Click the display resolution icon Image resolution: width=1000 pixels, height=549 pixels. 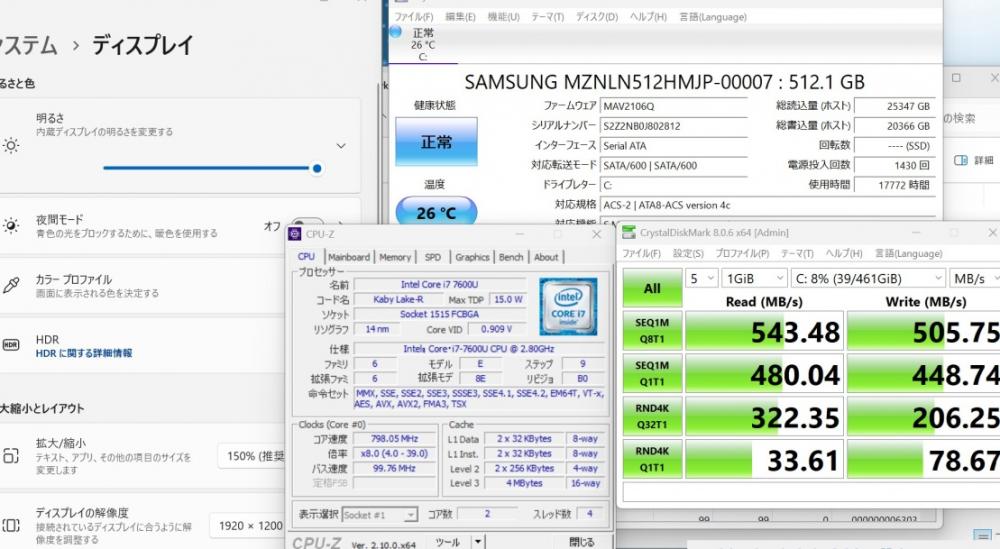11,525
